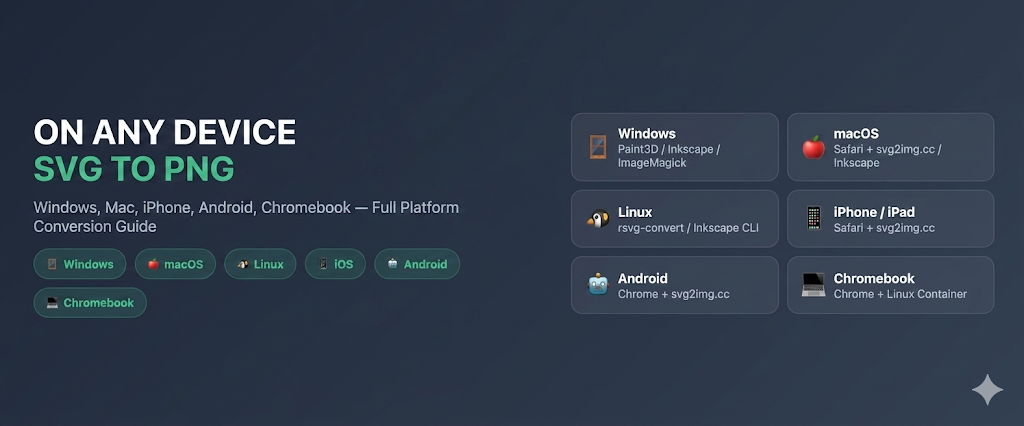Click the Android pill tag

[417, 264]
